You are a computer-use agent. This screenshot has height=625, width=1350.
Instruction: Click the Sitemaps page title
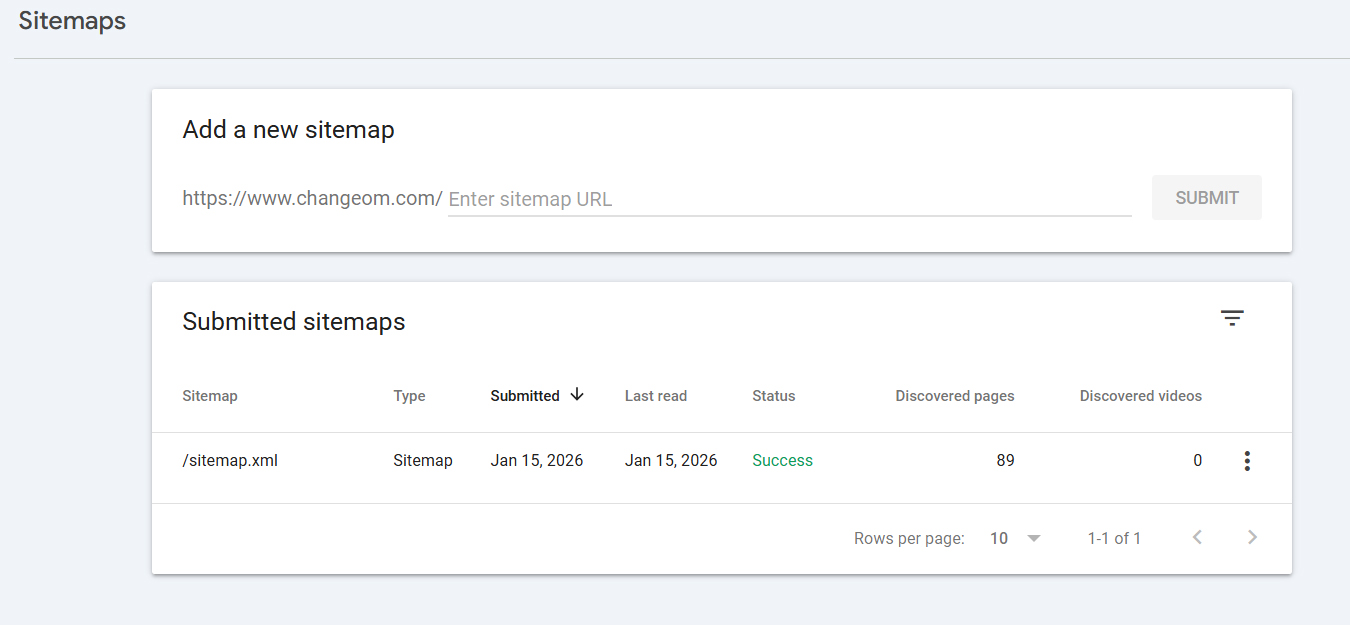[x=71, y=20]
